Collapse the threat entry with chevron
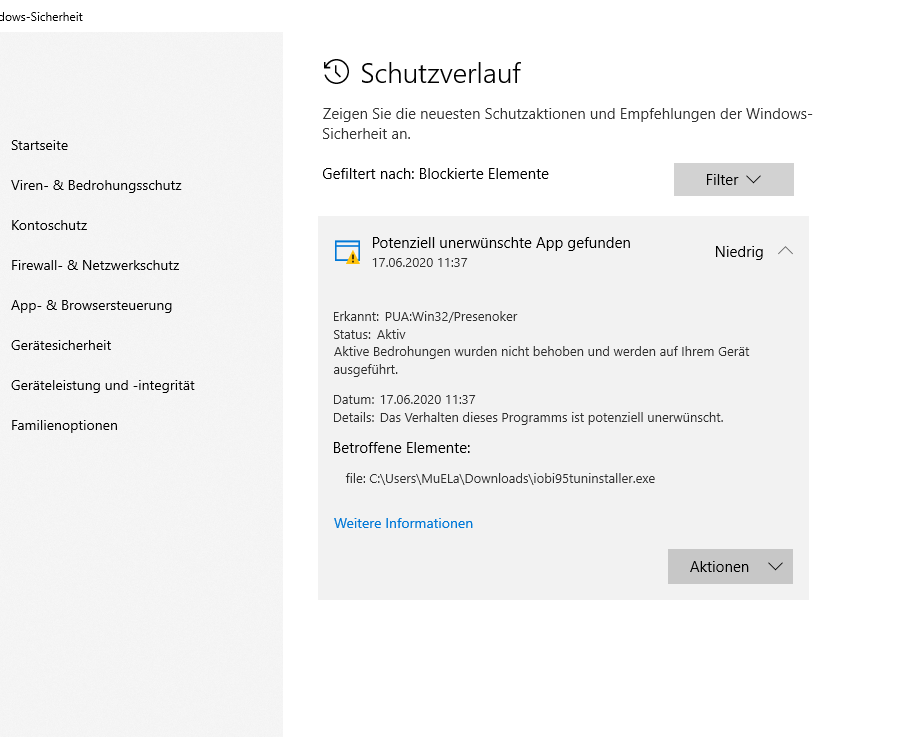 785,251
